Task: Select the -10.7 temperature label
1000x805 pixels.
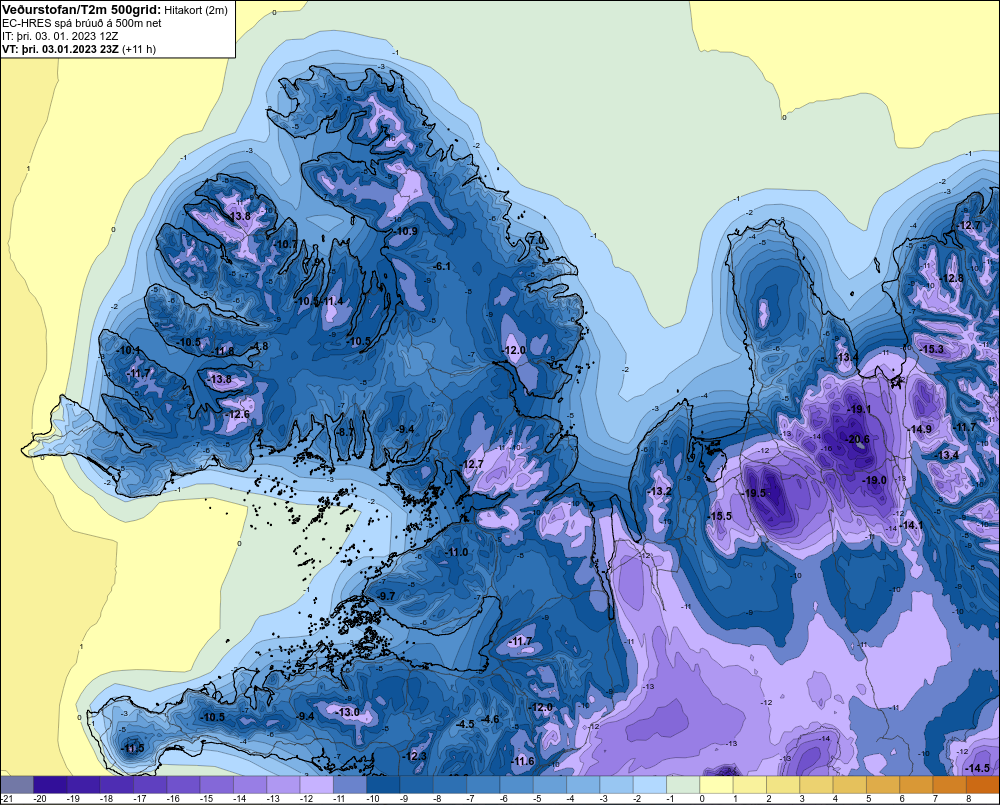Action: (286, 244)
